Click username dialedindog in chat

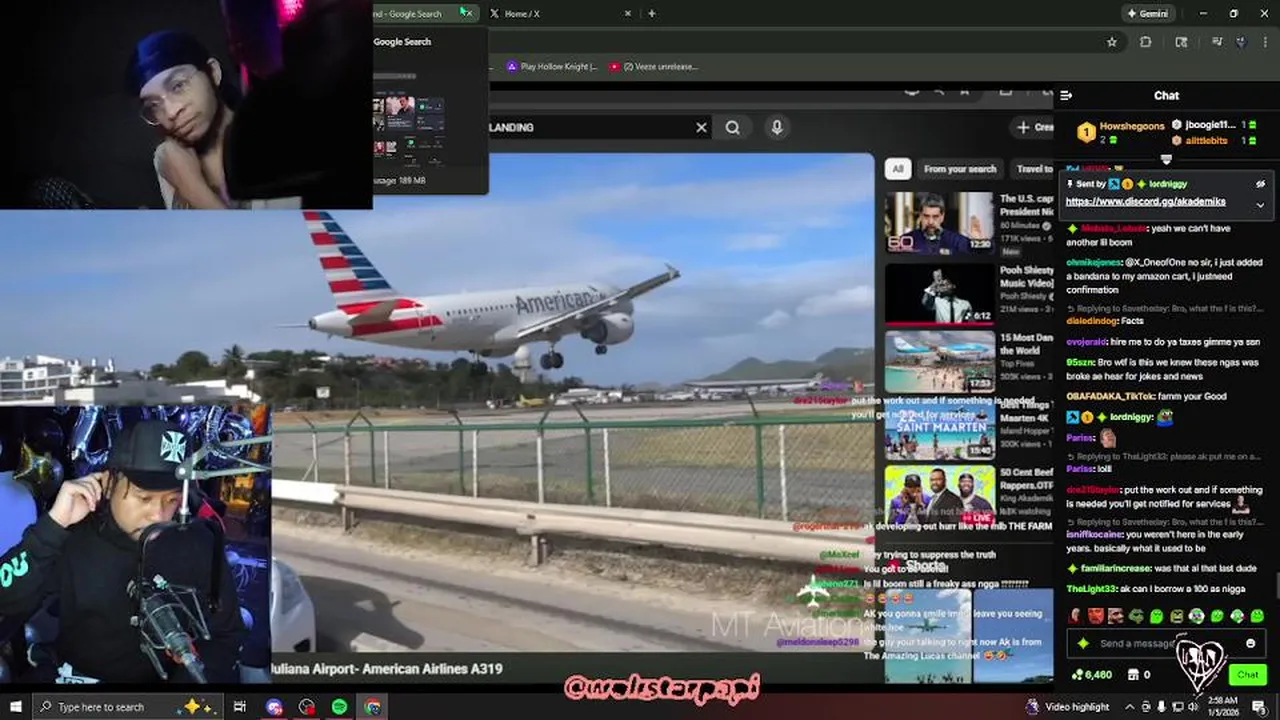pos(1092,321)
